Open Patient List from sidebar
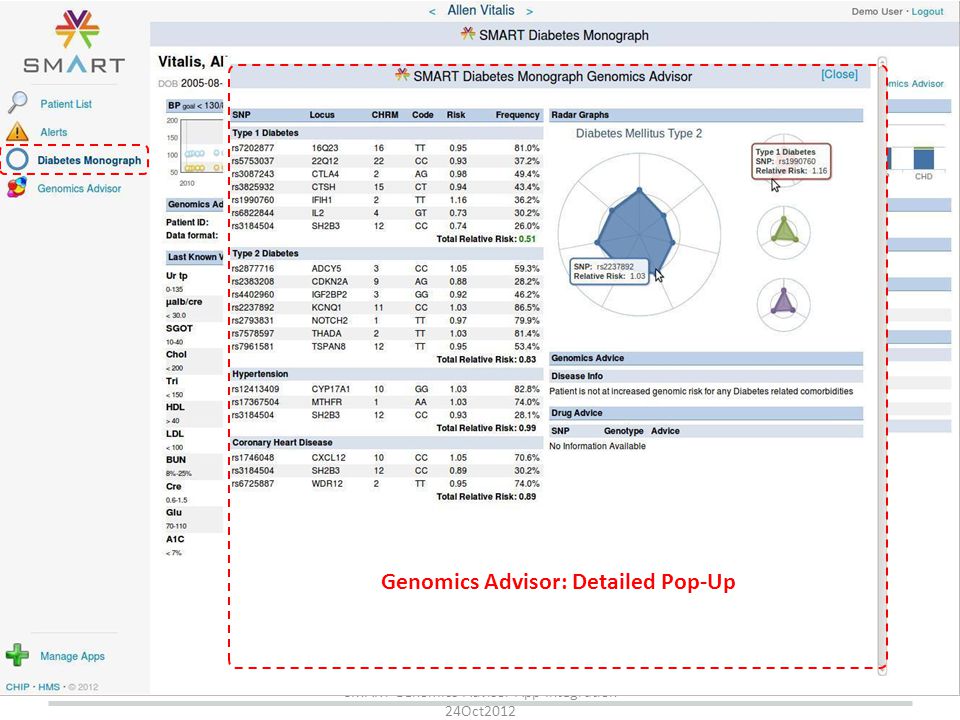The width and height of the screenshot is (960, 720). (66, 104)
